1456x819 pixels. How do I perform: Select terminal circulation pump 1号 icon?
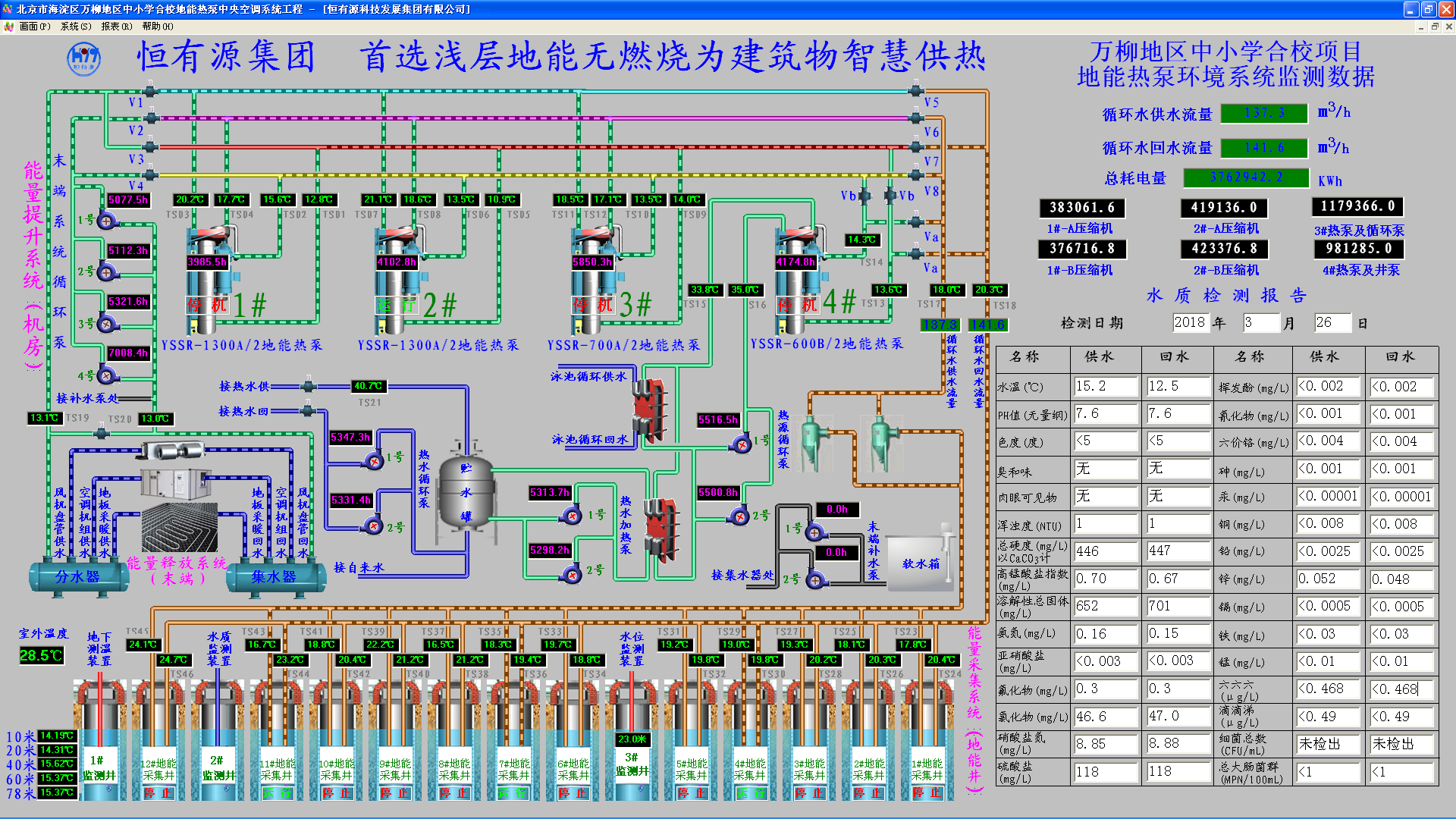pos(107,221)
